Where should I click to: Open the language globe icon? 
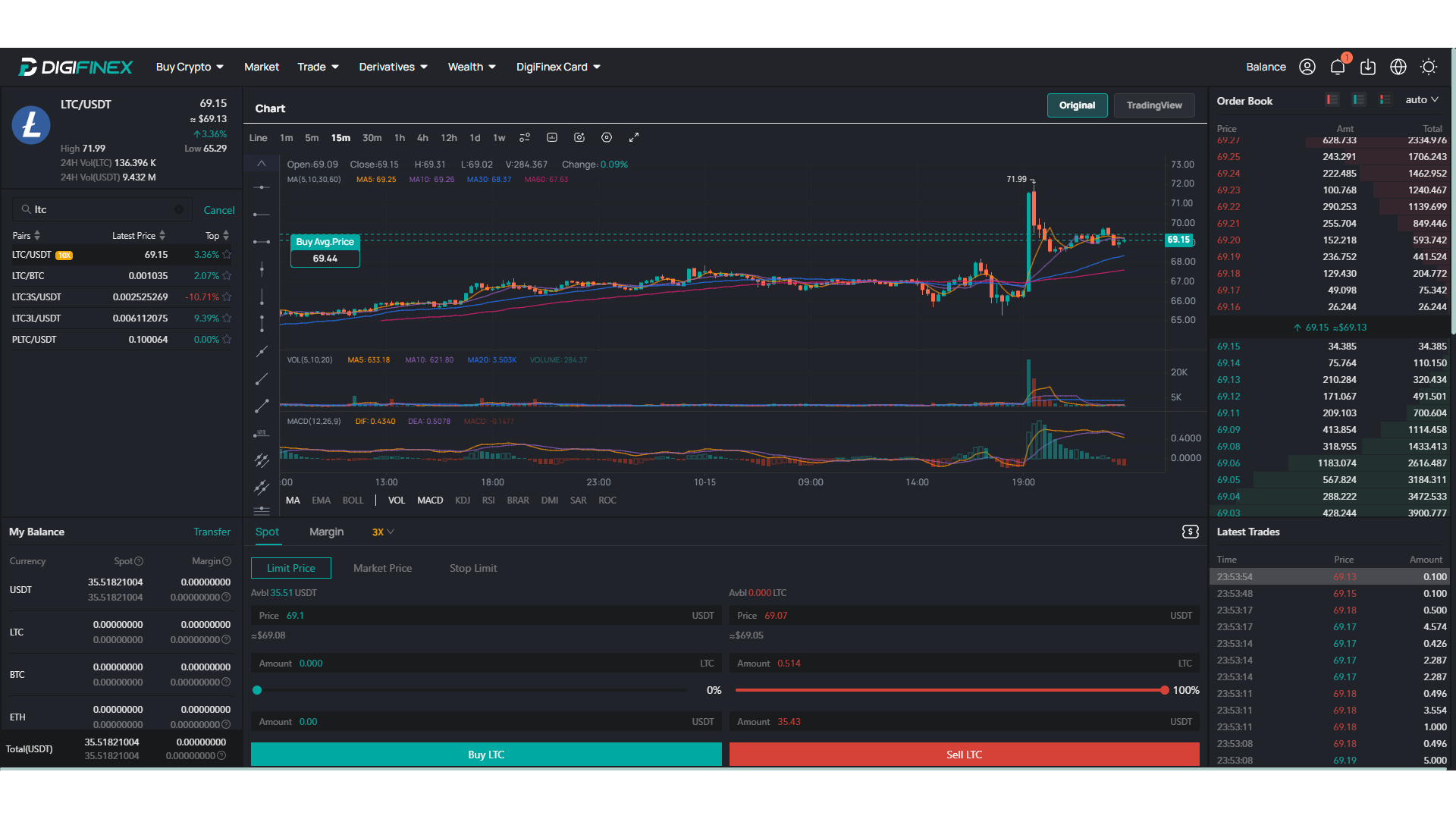(x=1398, y=67)
